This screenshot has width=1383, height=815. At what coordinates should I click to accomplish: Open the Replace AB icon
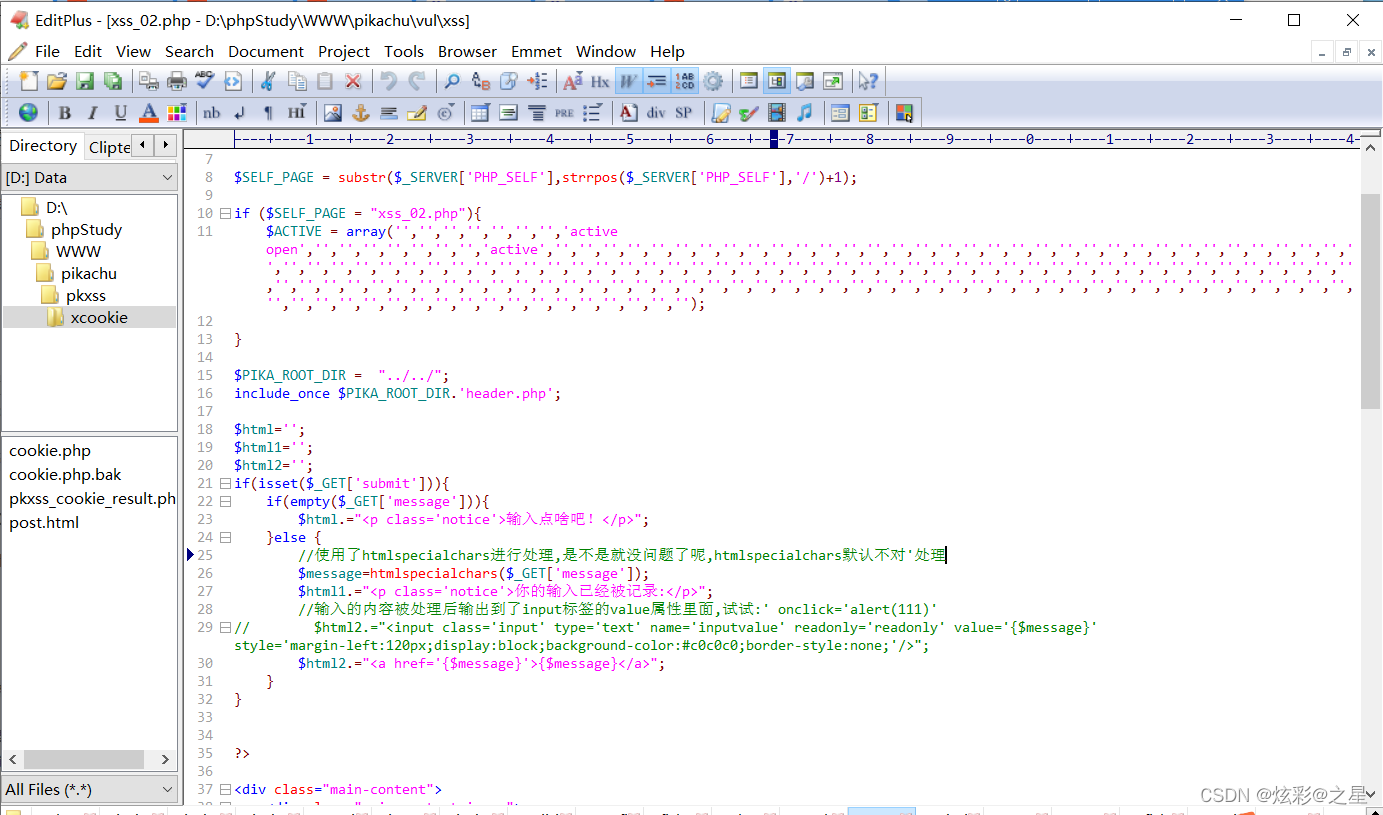tap(481, 81)
